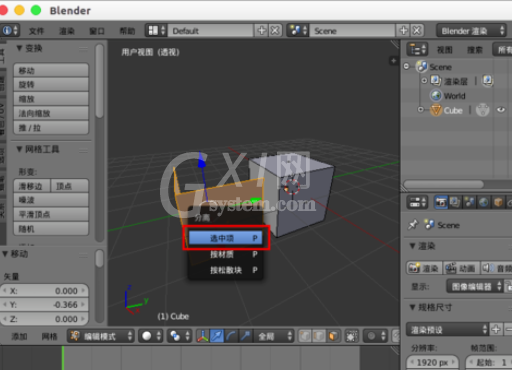Choose vertex select mode

tap(305, 336)
